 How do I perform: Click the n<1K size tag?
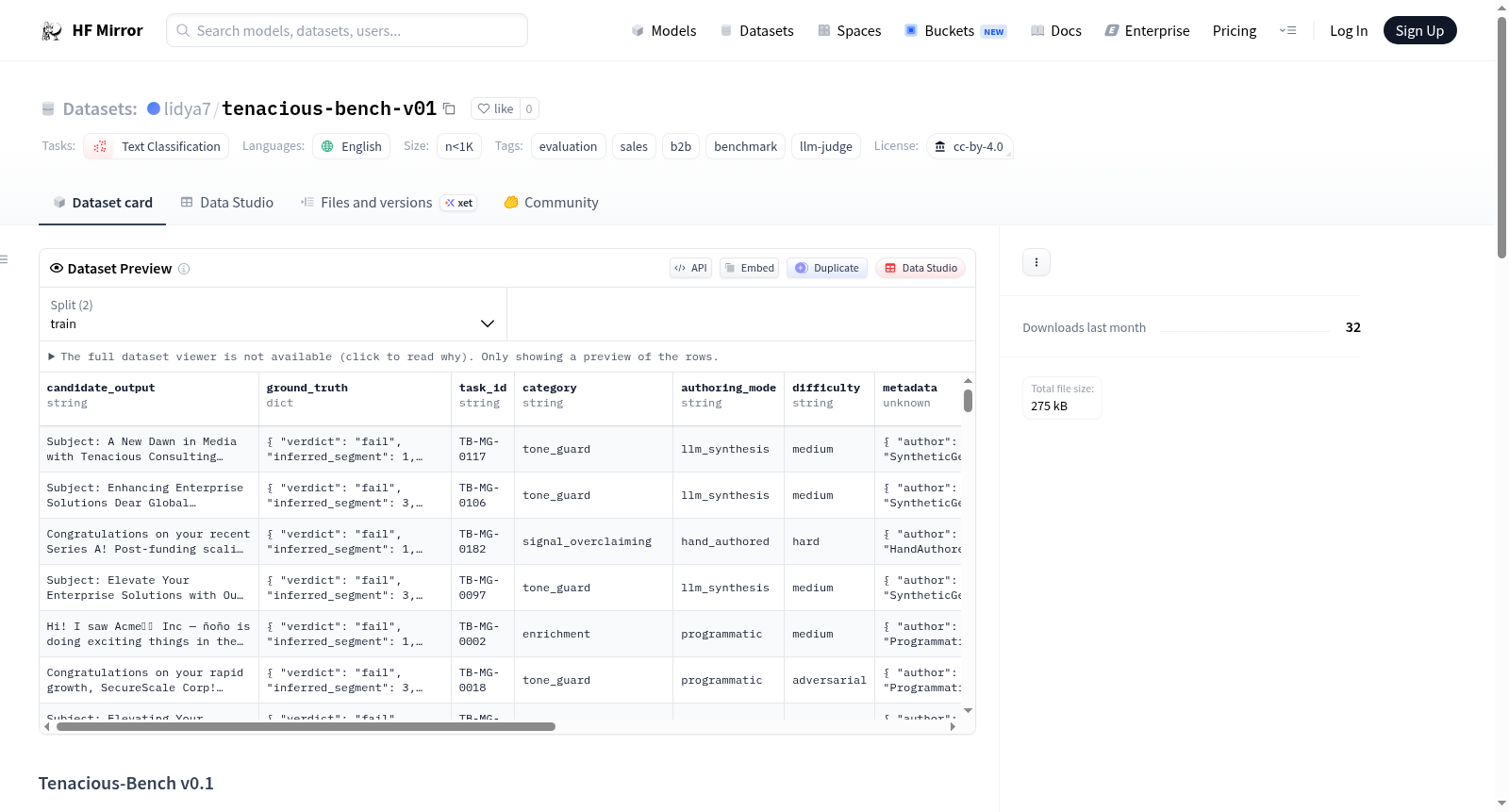(459, 146)
